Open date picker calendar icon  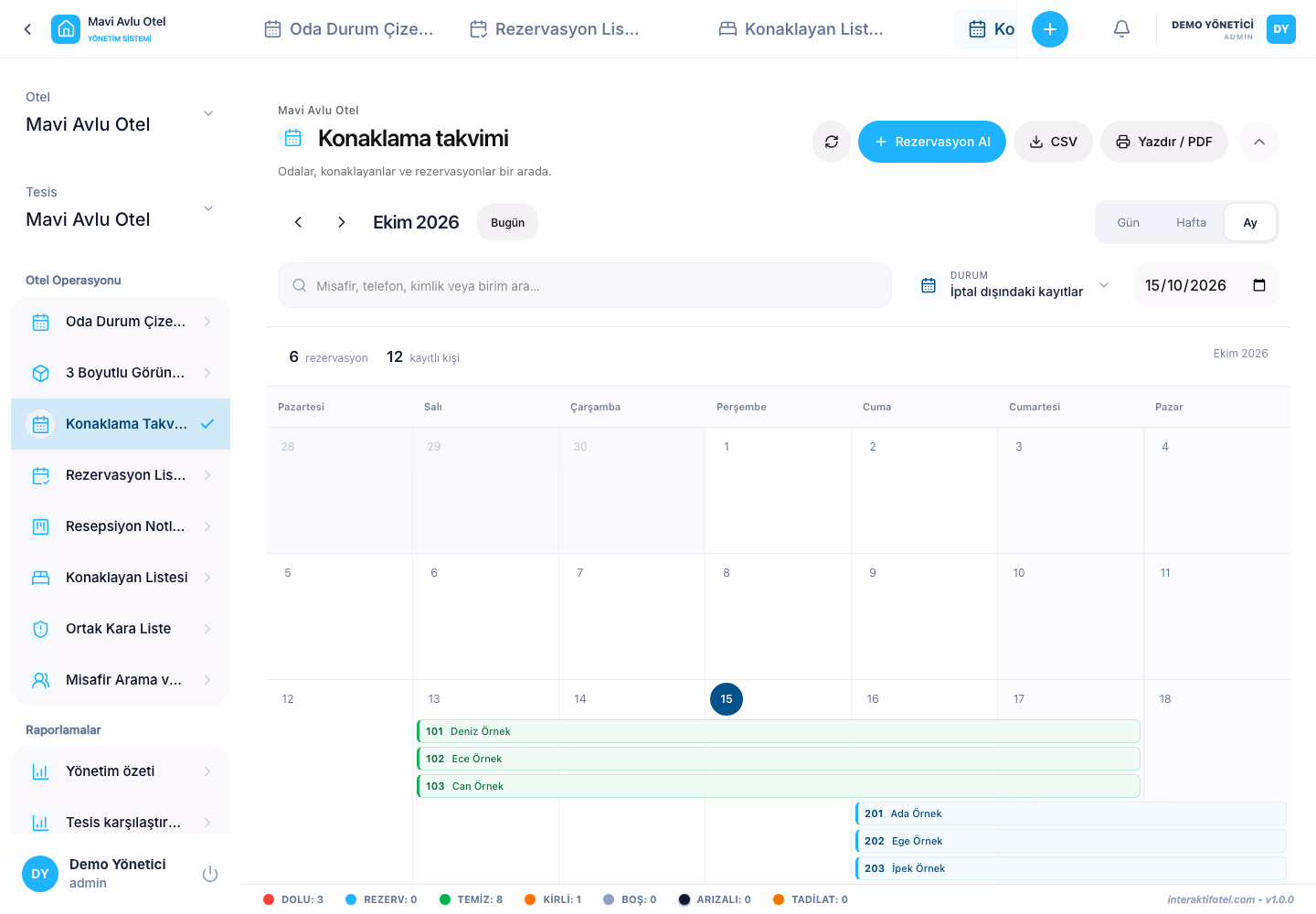pyautogui.click(x=1258, y=285)
